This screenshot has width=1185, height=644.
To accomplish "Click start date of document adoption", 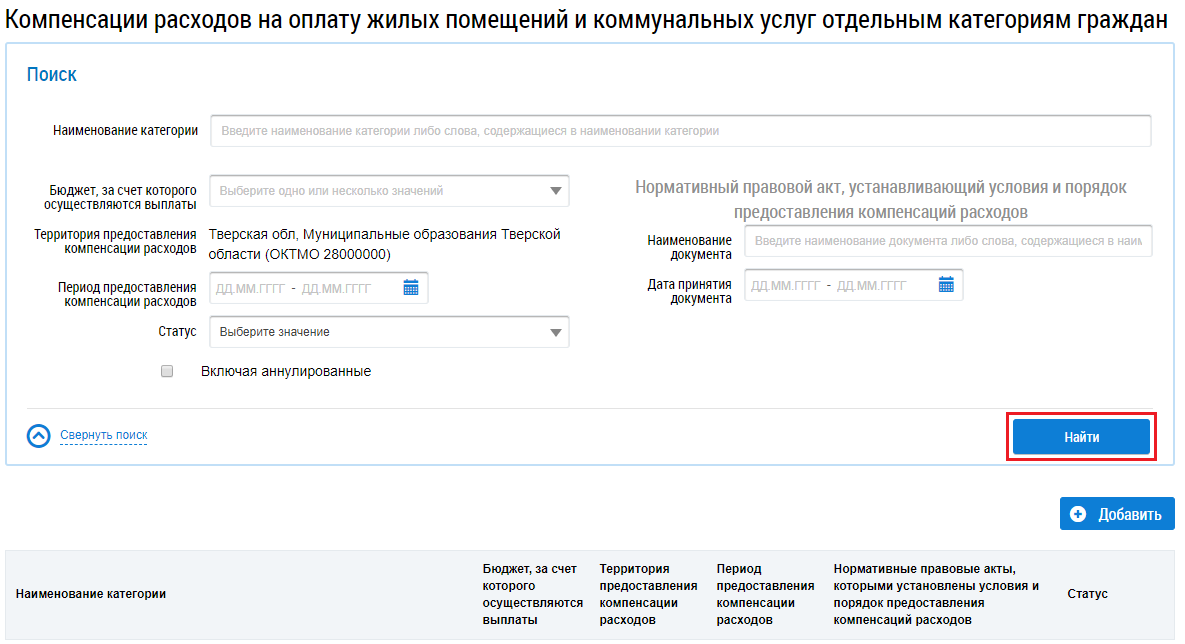I will (785, 285).
